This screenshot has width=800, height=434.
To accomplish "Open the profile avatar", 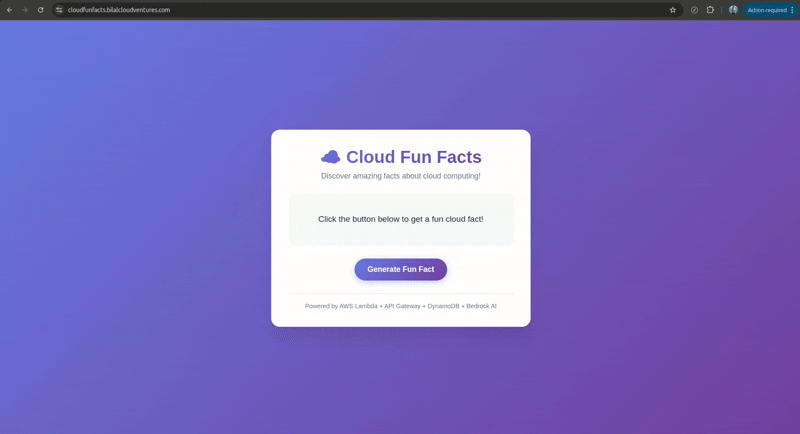I will click(x=733, y=10).
